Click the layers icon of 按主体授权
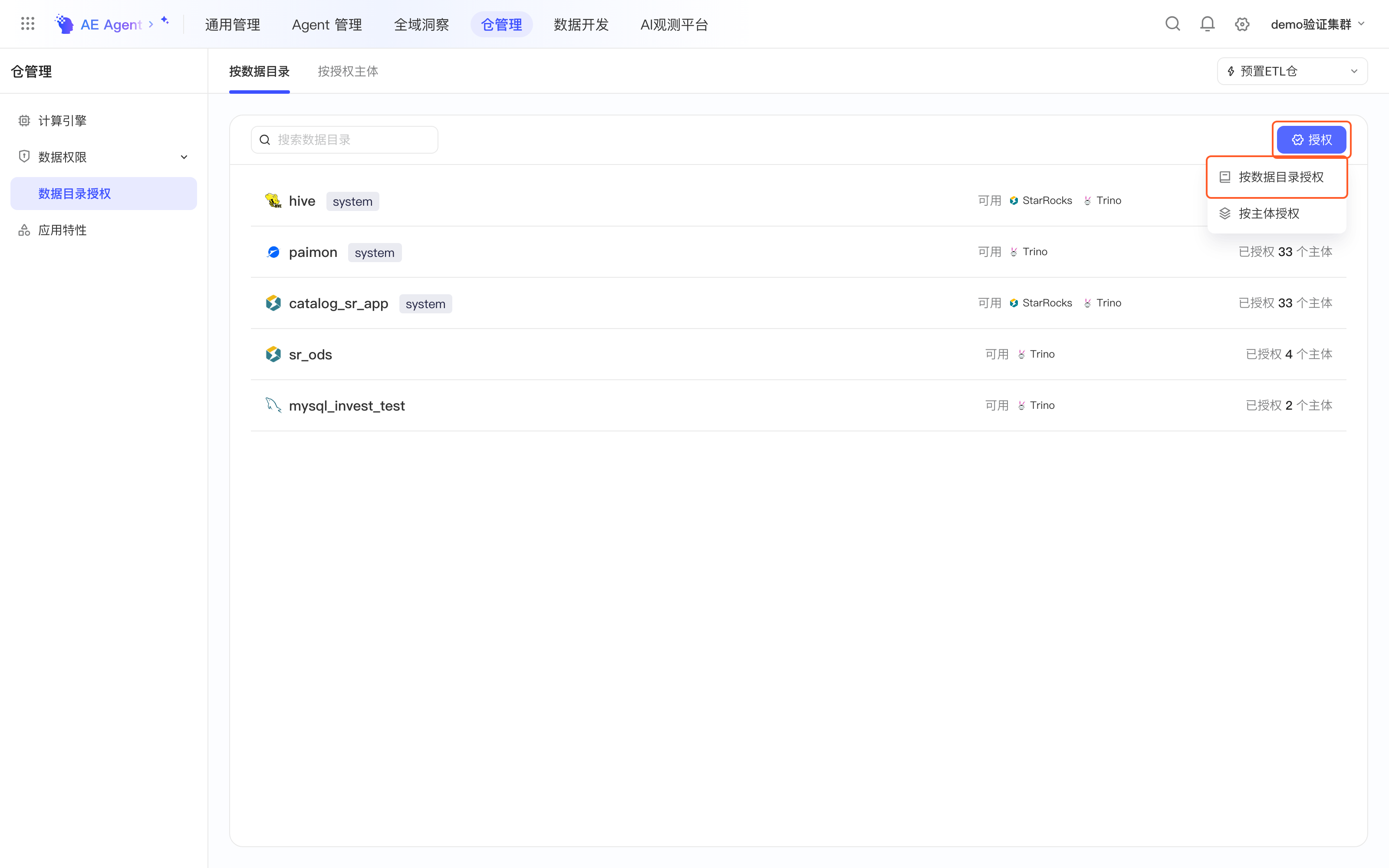Image resolution: width=1389 pixels, height=868 pixels. click(x=1225, y=214)
